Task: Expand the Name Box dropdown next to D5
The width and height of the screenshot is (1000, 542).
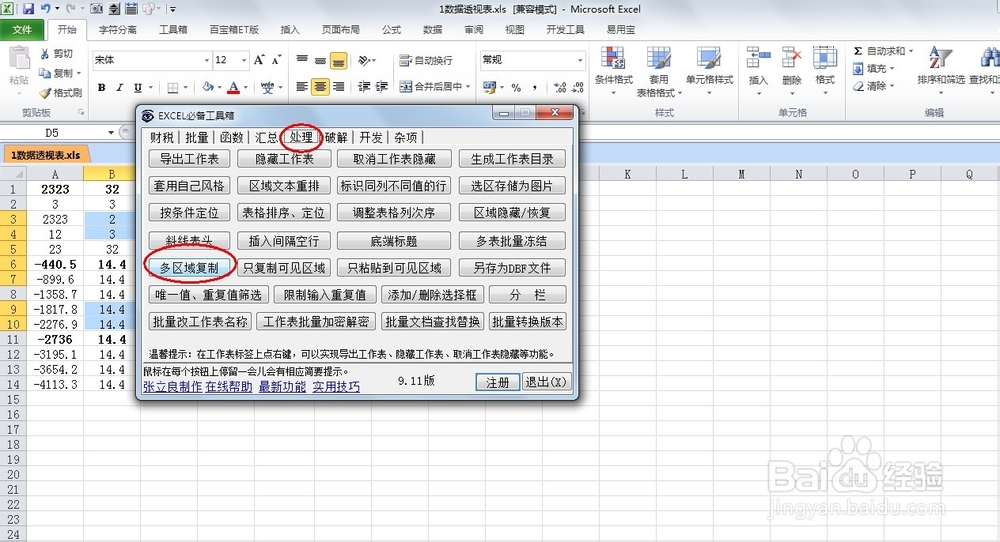Action: point(111,133)
